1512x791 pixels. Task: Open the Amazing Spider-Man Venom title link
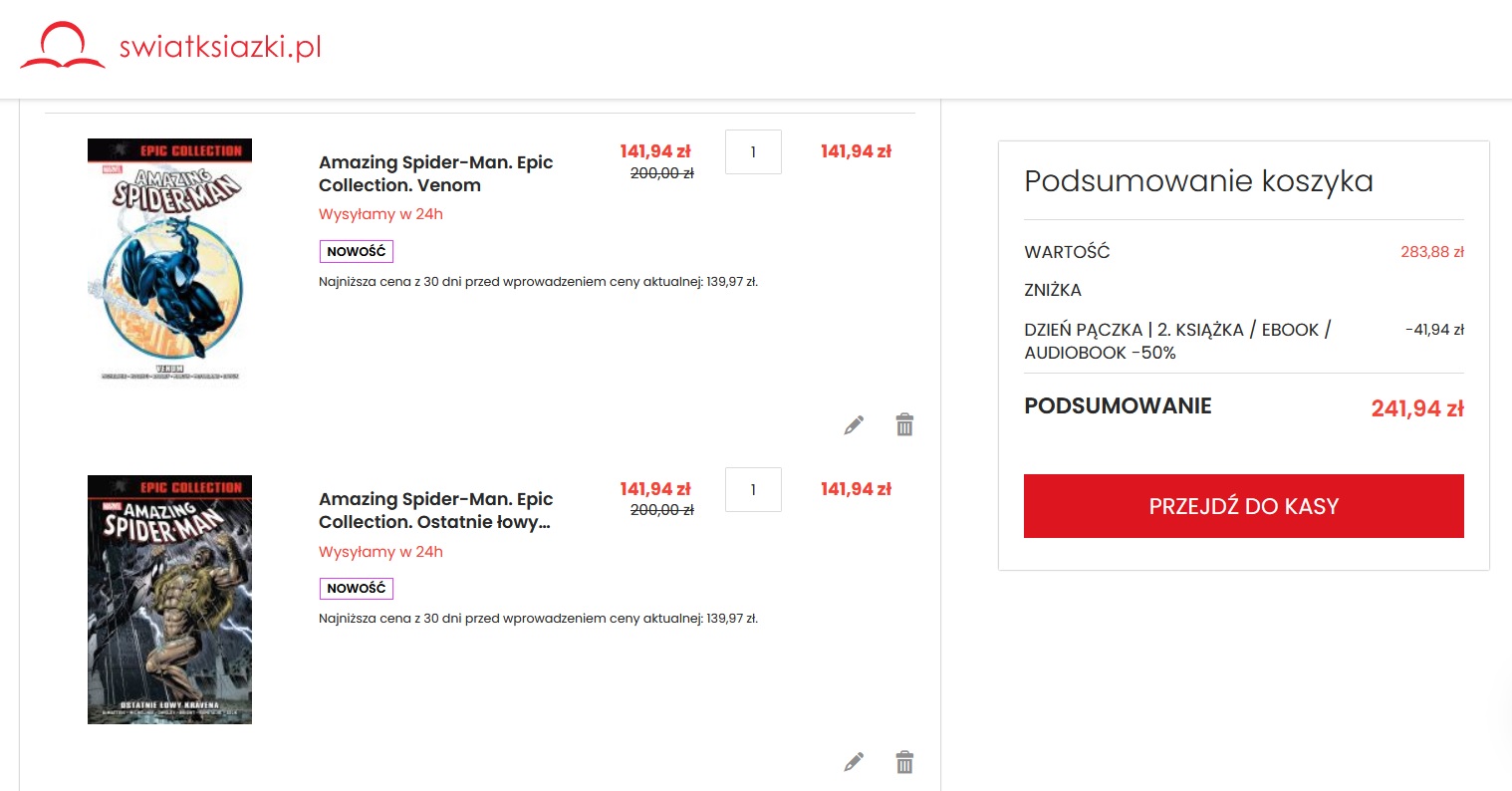(435, 173)
